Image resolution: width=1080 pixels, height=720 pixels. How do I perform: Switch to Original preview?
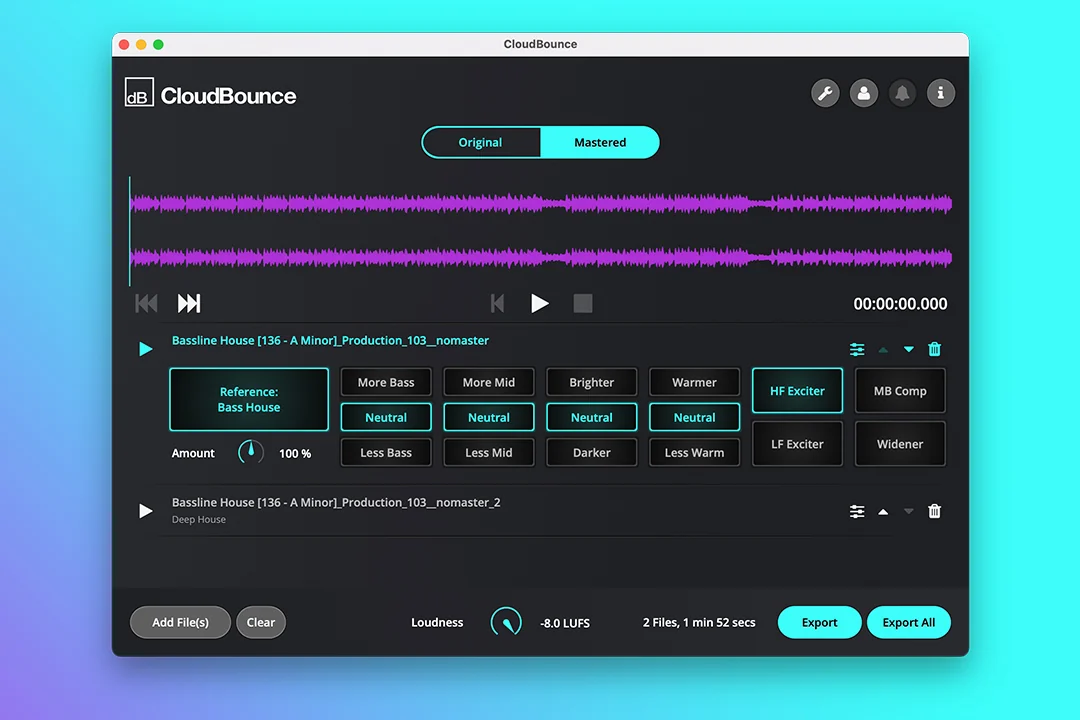pos(481,142)
